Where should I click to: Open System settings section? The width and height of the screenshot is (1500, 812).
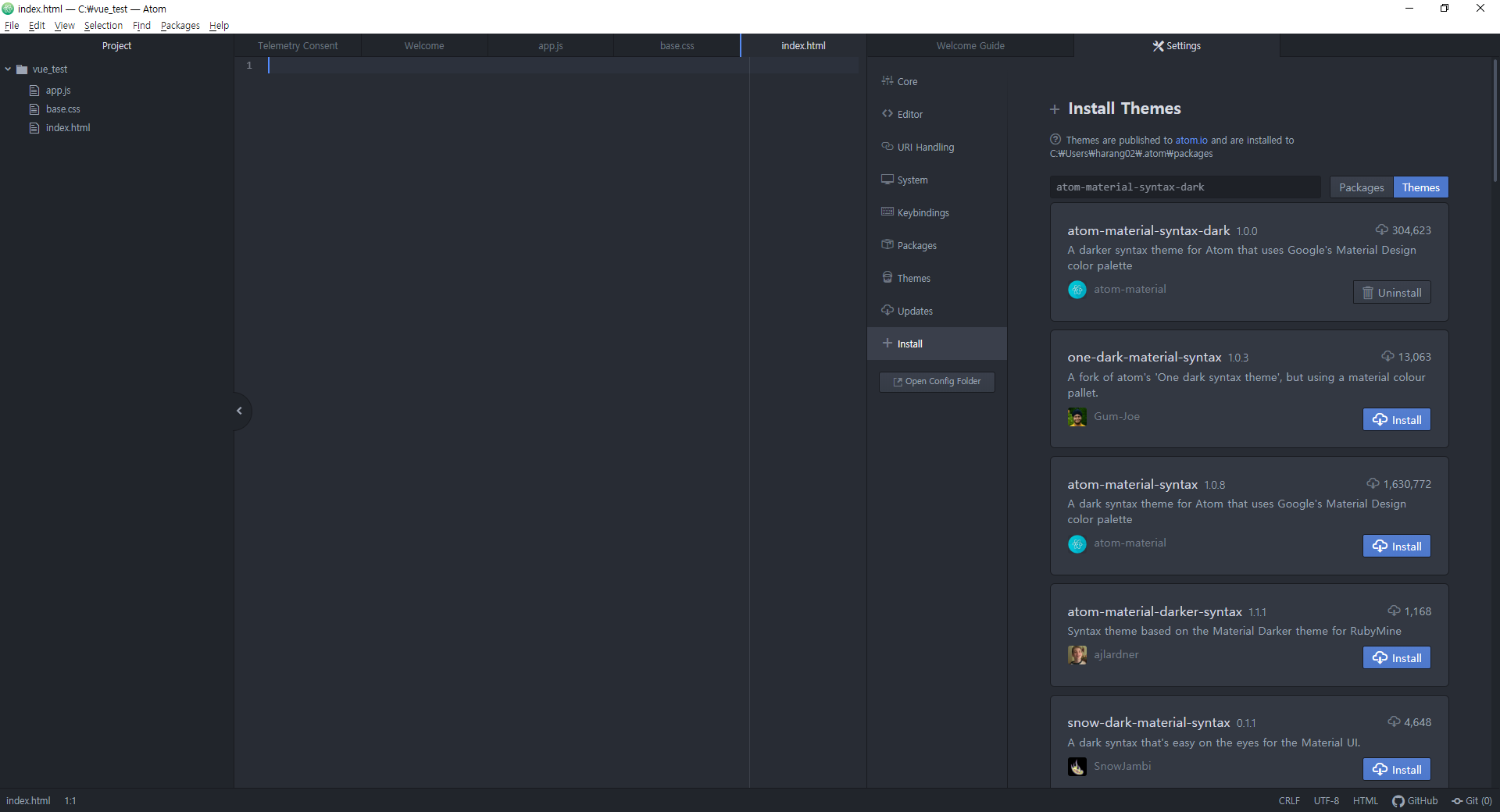pyautogui.click(x=937, y=180)
